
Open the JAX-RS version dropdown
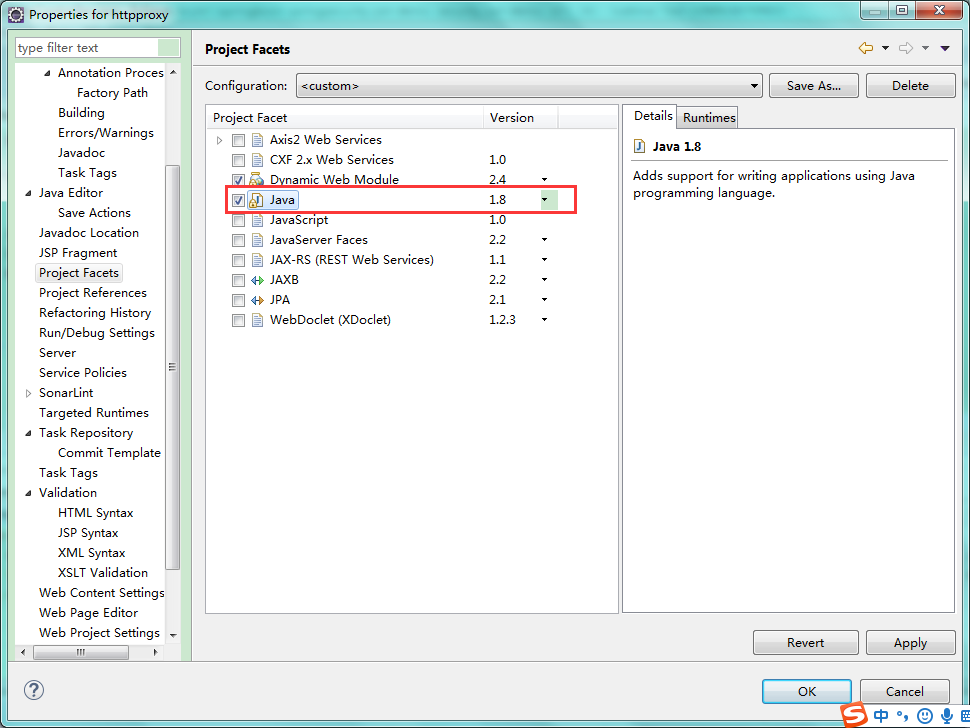[544, 260]
